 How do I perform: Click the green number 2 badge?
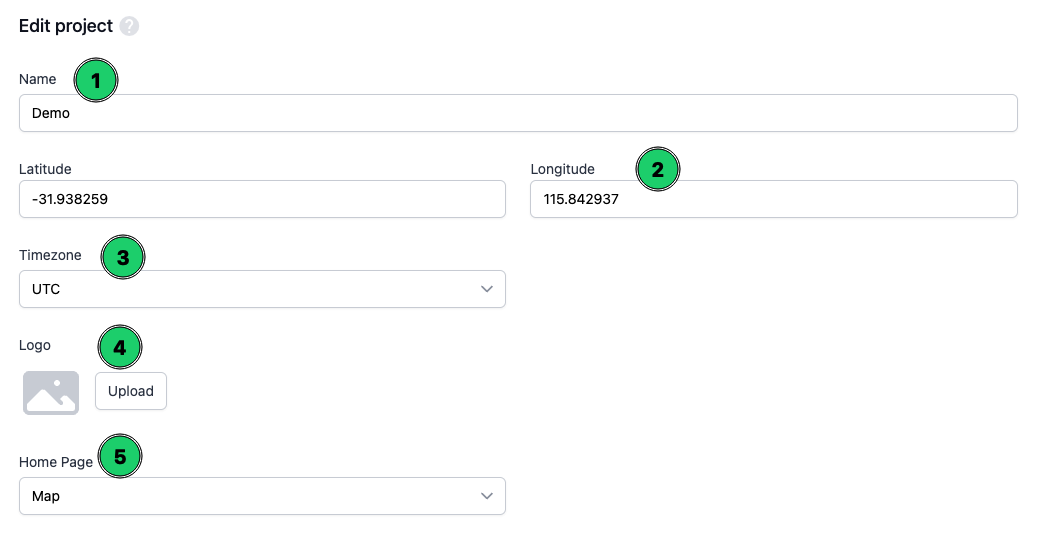tap(658, 170)
